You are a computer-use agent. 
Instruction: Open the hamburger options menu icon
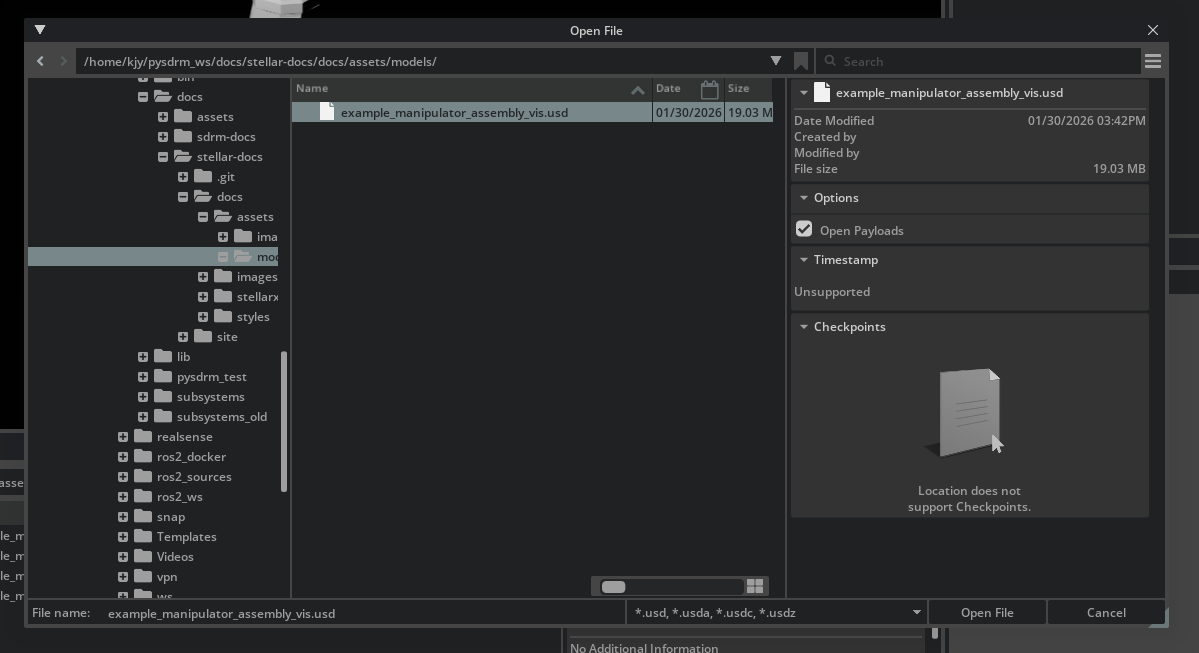click(1152, 61)
